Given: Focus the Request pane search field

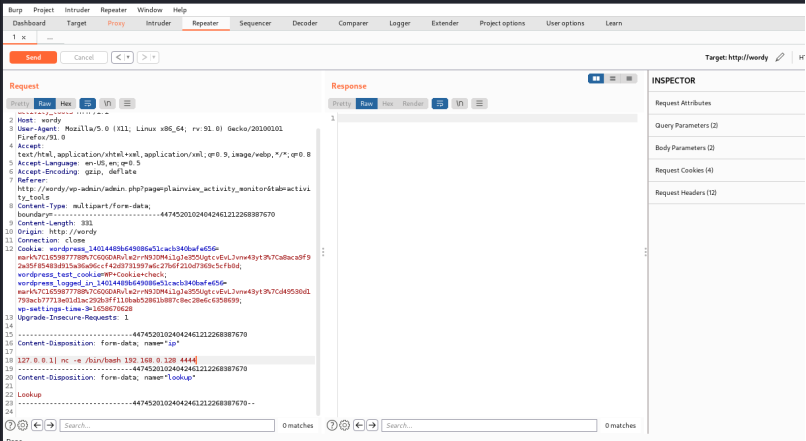Looking at the screenshot, I should 167,426.
